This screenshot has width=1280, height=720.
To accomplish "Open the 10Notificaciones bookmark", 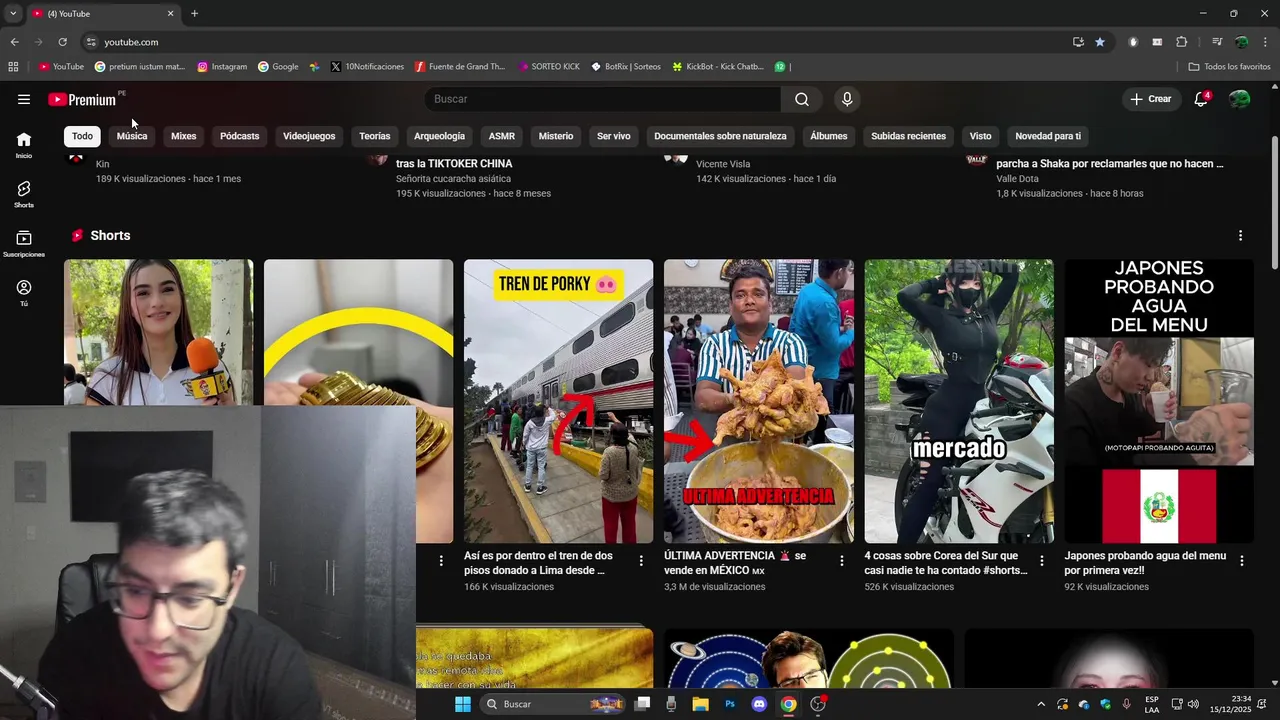I will point(367,67).
